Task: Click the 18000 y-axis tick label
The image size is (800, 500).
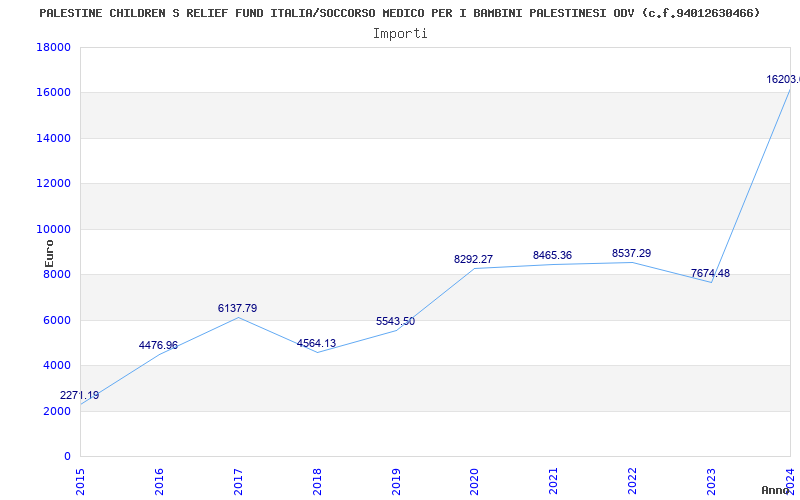Action: click(x=53, y=47)
